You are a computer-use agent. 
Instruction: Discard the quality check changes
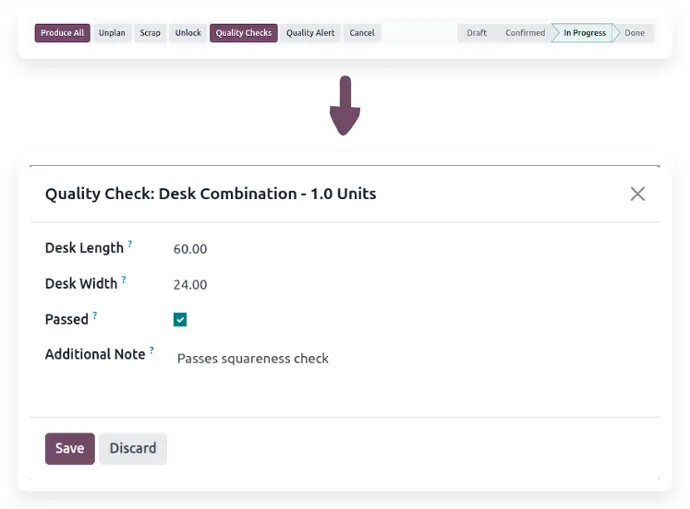(133, 449)
